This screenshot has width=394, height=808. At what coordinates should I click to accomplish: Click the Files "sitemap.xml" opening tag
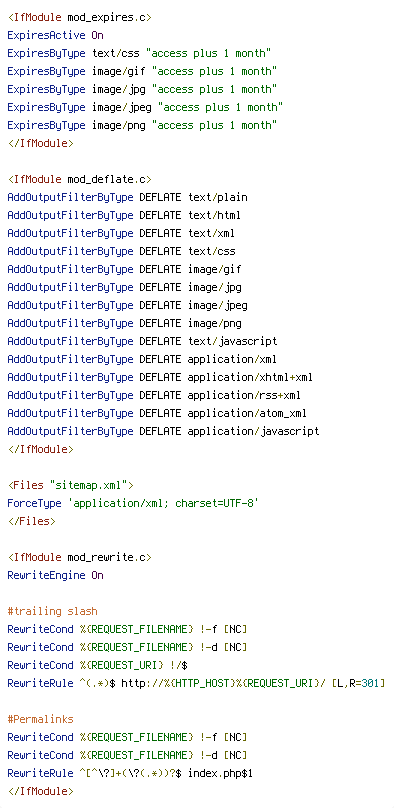pyautogui.click(x=71, y=485)
